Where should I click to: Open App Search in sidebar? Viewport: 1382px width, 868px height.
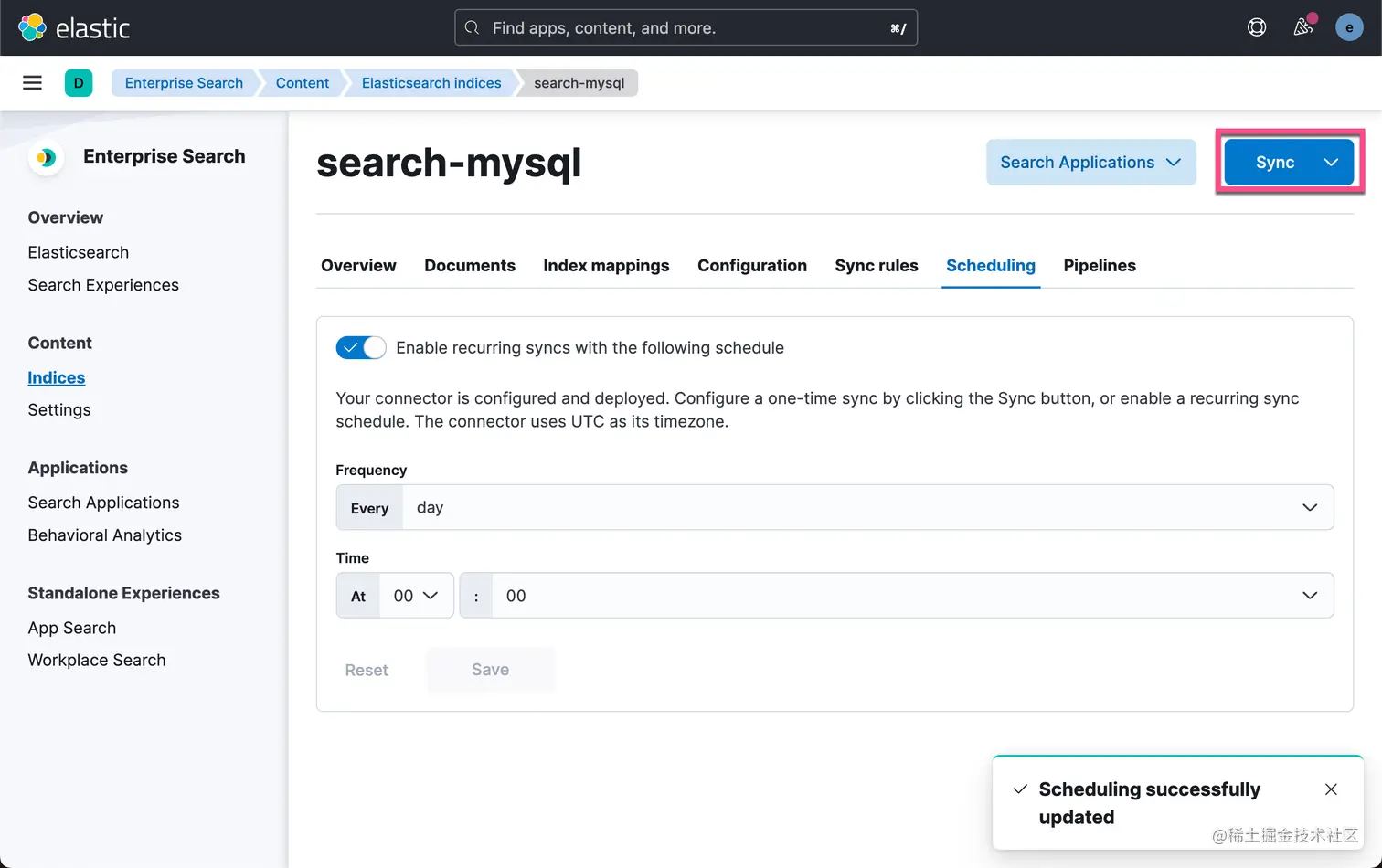point(72,628)
